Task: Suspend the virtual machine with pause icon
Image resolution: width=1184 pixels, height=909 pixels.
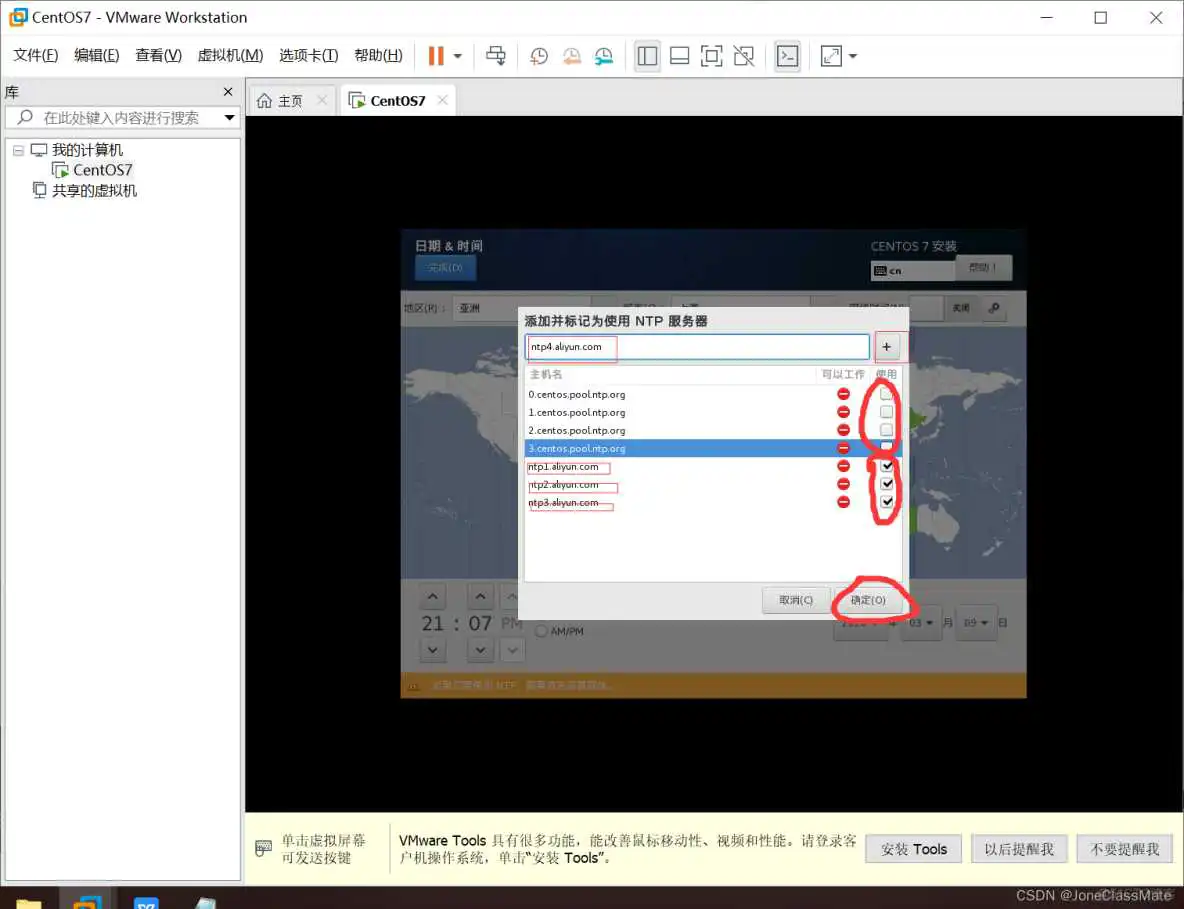Action: pyautogui.click(x=438, y=56)
